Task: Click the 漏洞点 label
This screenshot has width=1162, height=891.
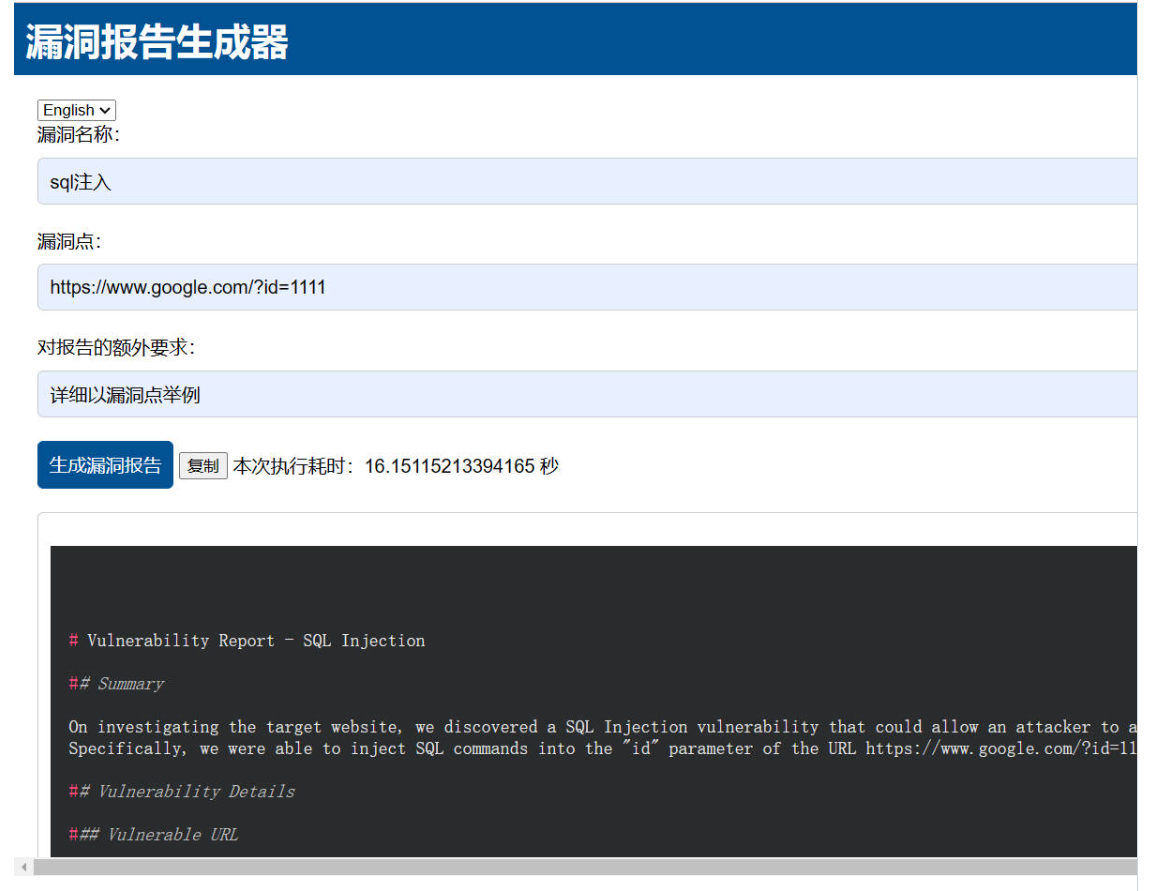Action: pyautogui.click(x=69, y=242)
